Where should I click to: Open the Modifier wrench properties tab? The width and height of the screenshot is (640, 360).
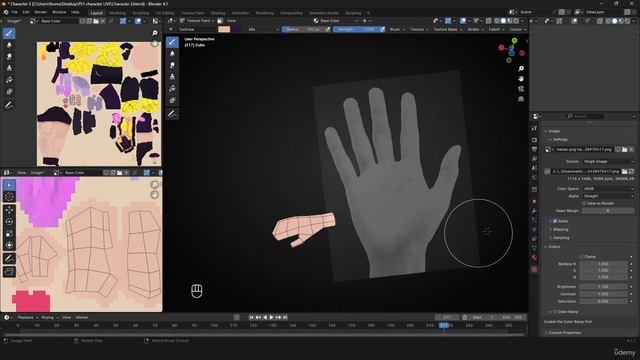(534, 211)
